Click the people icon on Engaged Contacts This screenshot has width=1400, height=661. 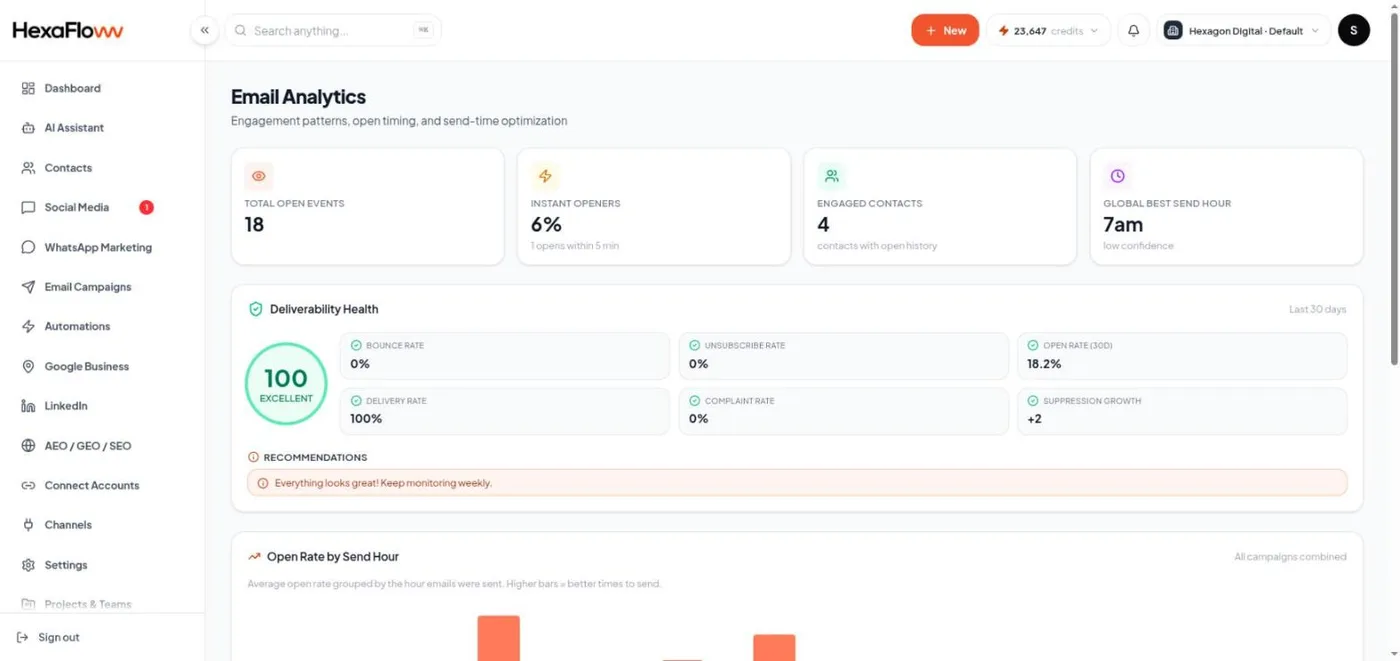(831, 176)
